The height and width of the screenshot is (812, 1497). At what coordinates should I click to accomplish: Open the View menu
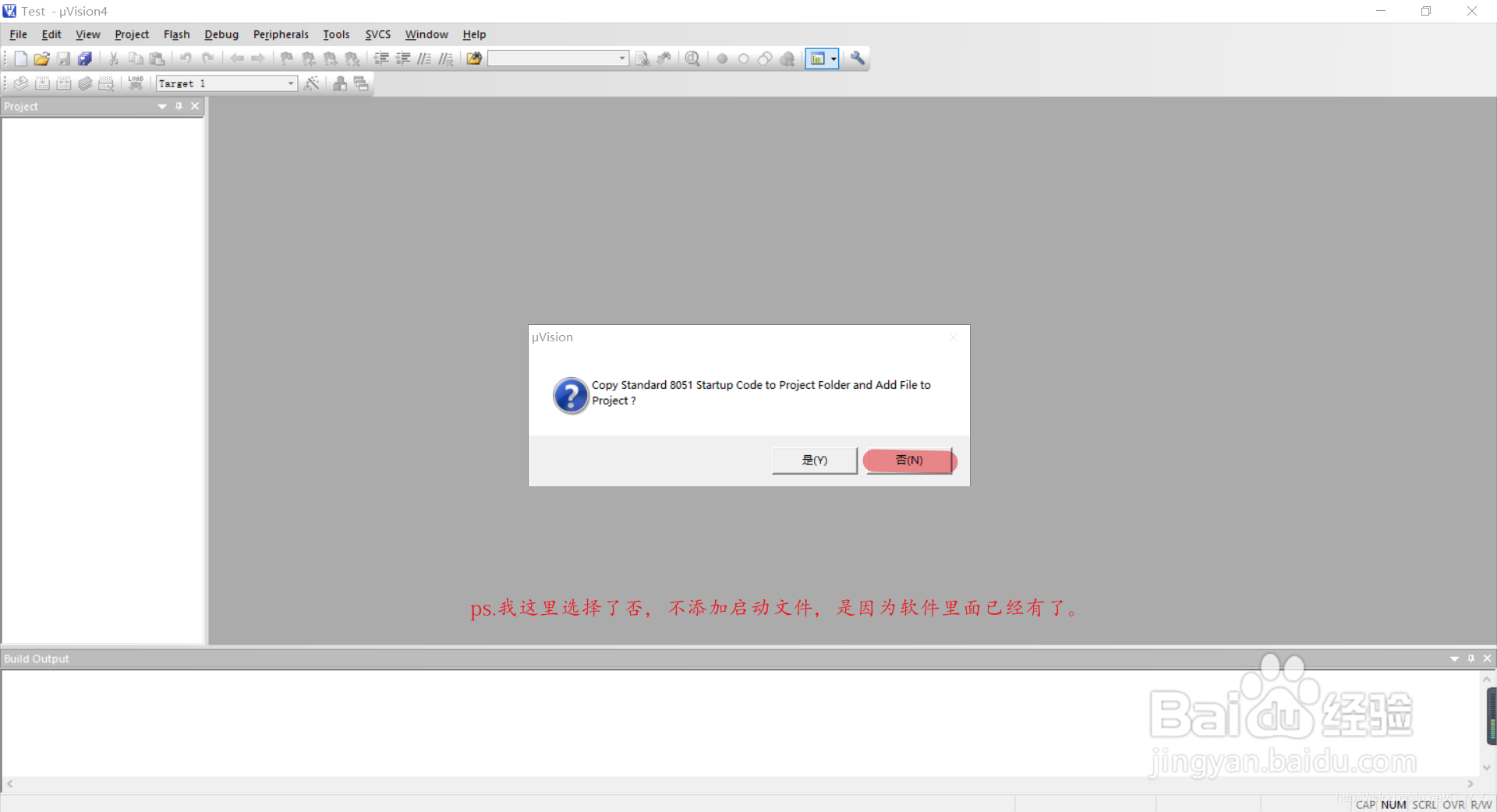(x=88, y=35)
